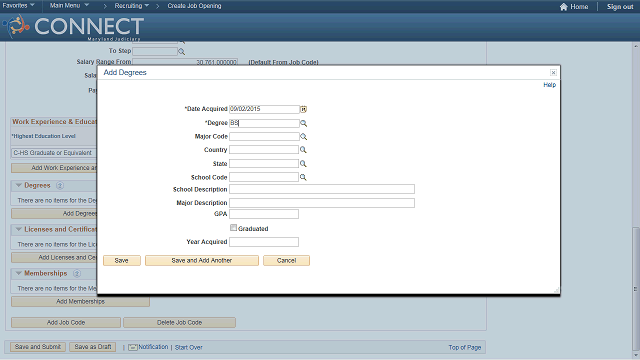Collapse the Memberships section
The height and width of the screenshot is (360, 640).
point(18,273)
